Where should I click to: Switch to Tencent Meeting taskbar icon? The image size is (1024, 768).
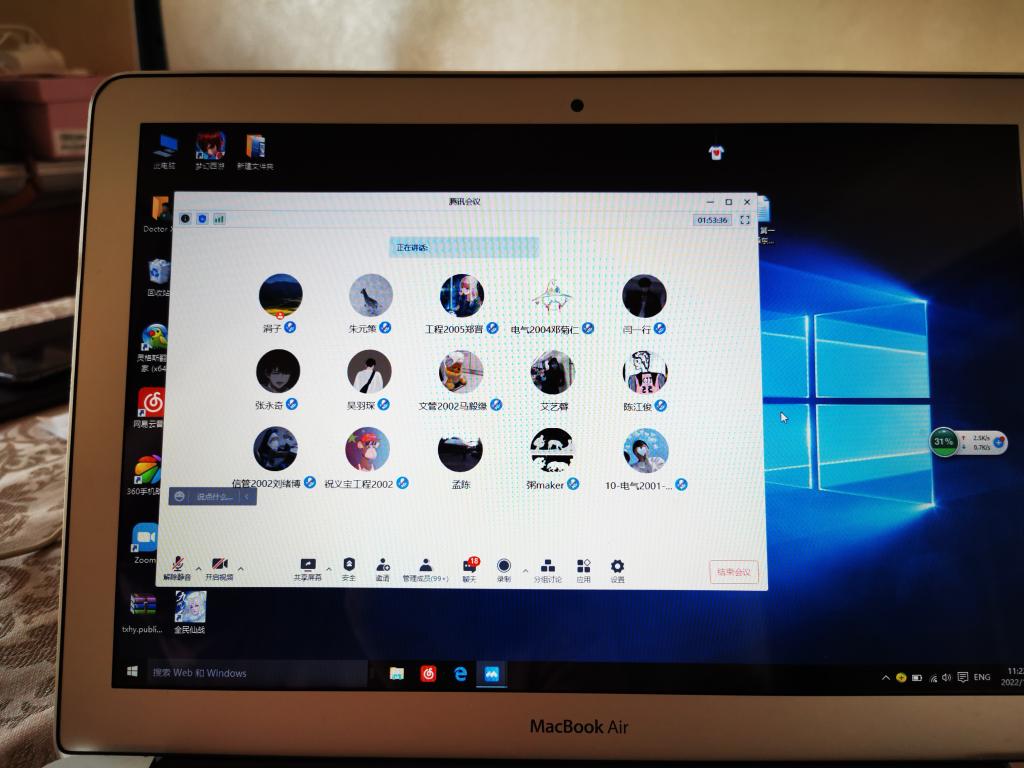491,674
